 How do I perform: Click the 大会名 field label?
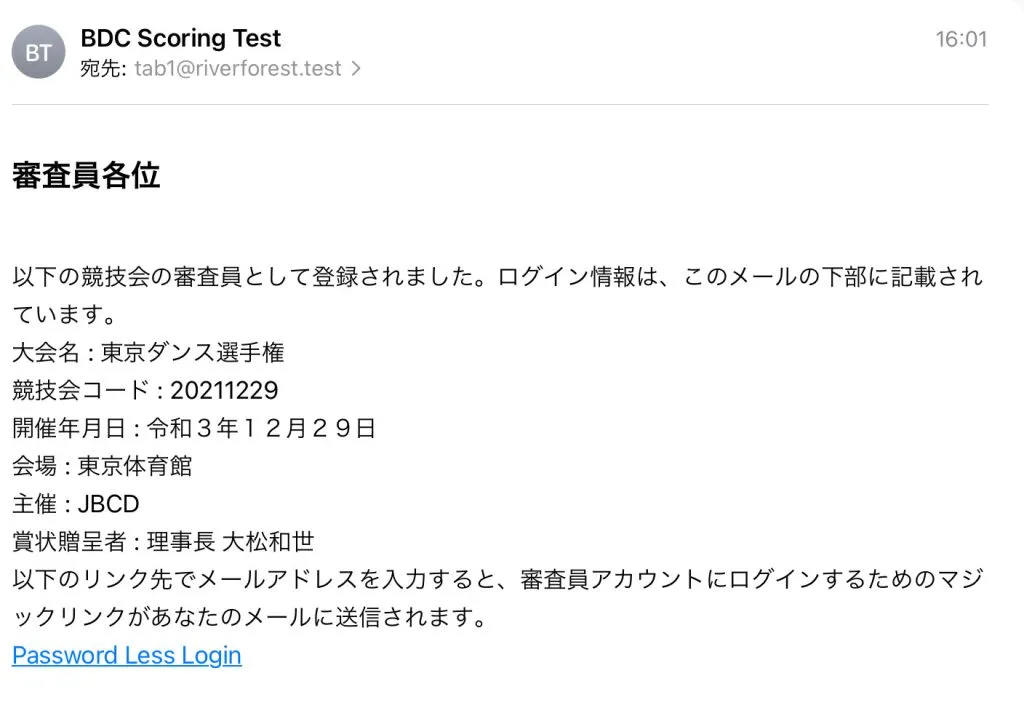pyautogui.click(x=45, y=353)
